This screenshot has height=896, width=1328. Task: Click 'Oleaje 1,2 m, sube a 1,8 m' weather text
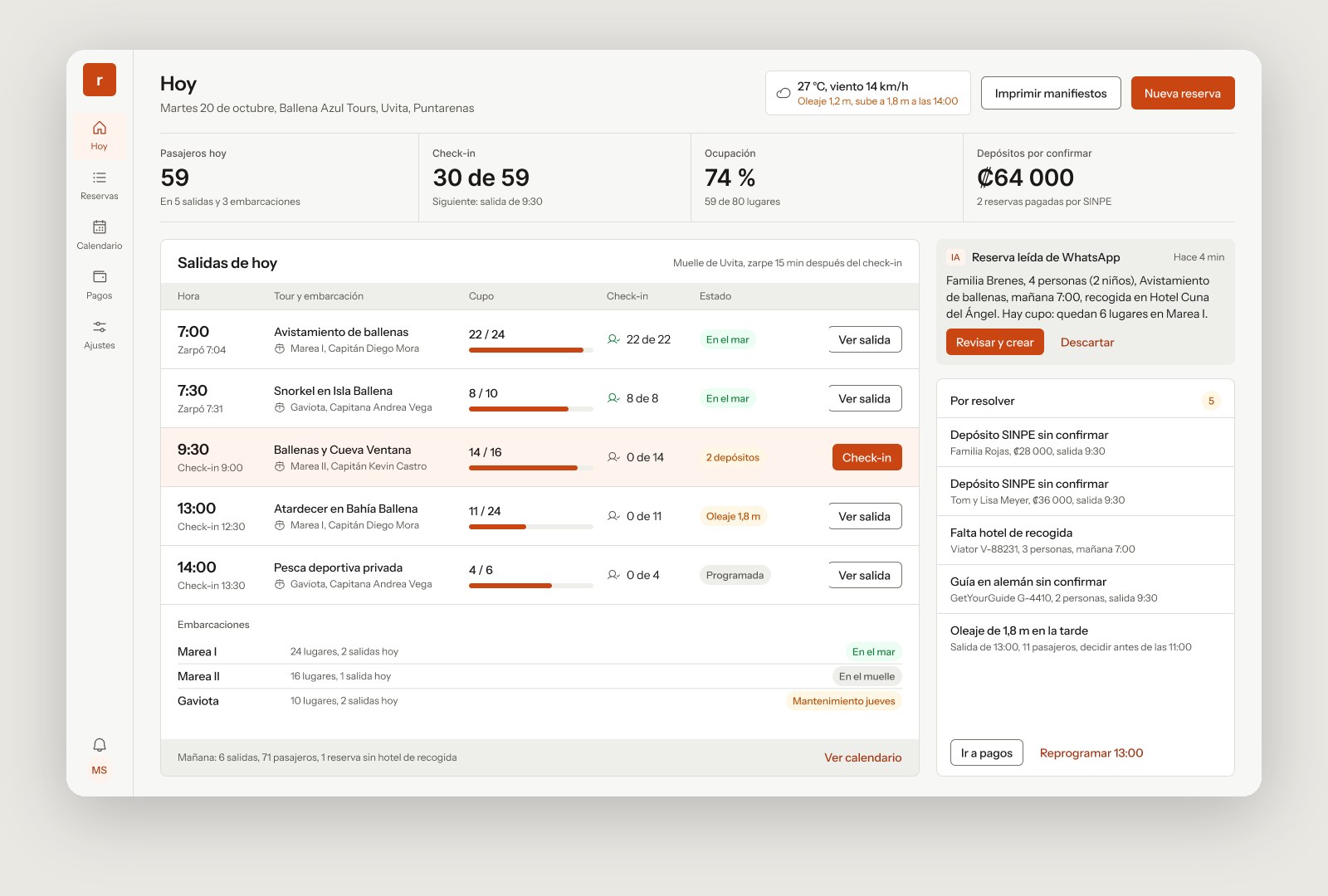pyautogui.click(x=877, y=101)
